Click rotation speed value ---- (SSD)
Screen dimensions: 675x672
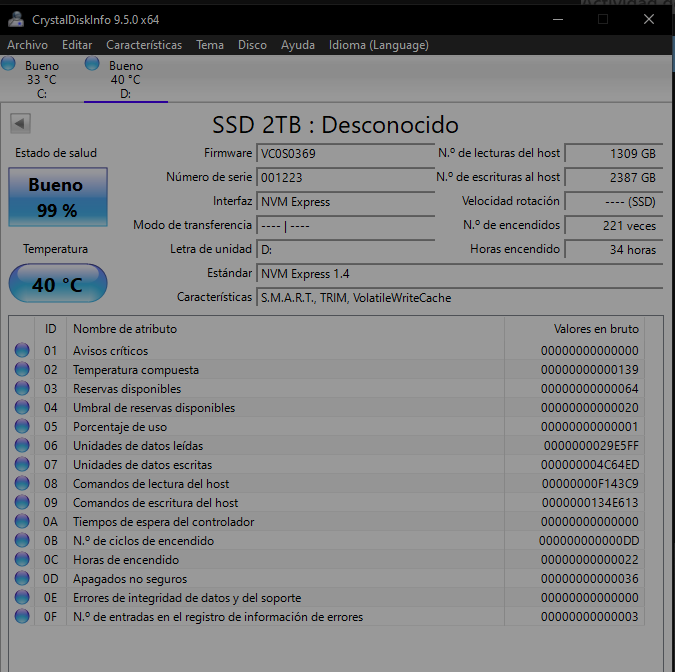point(614,201)
